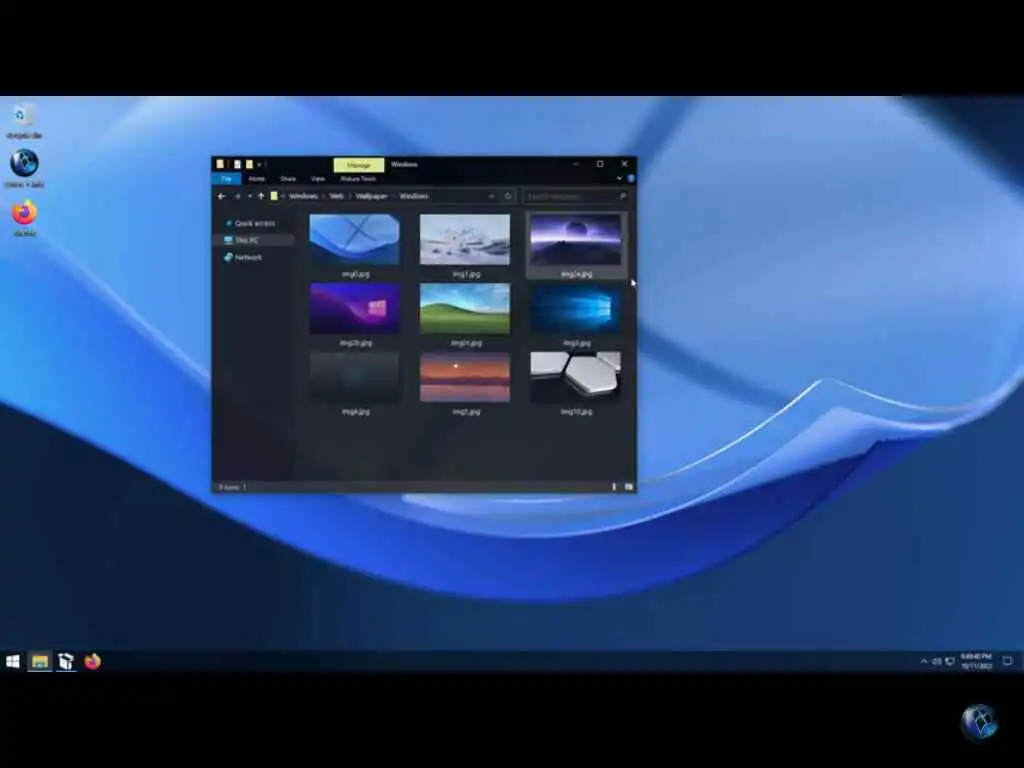Click Windows in the address breadcrumb
The image size is (1024, 768).
pyautogui.click(x=303, y=196)
